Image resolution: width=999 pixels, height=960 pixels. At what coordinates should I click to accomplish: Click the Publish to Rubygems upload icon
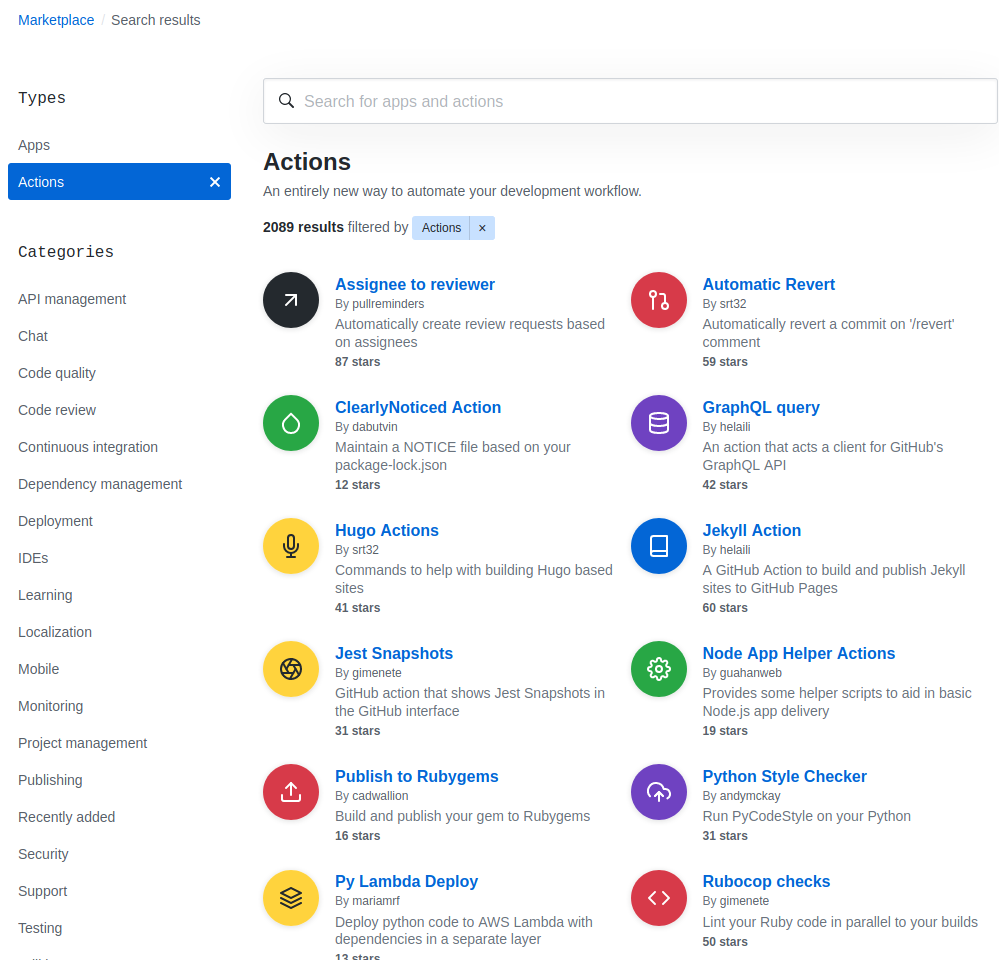290,791
